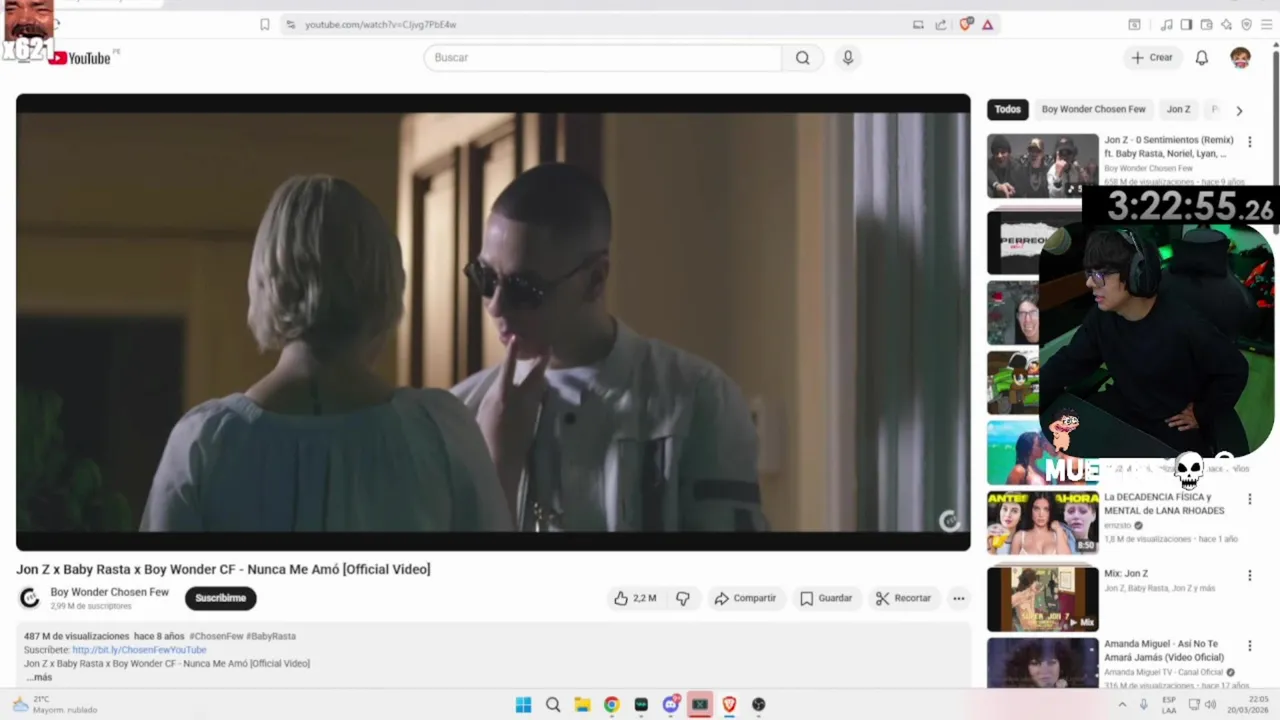
Task: Open the Brave playlist music note icon
Action: click(x=1166, y=25)
